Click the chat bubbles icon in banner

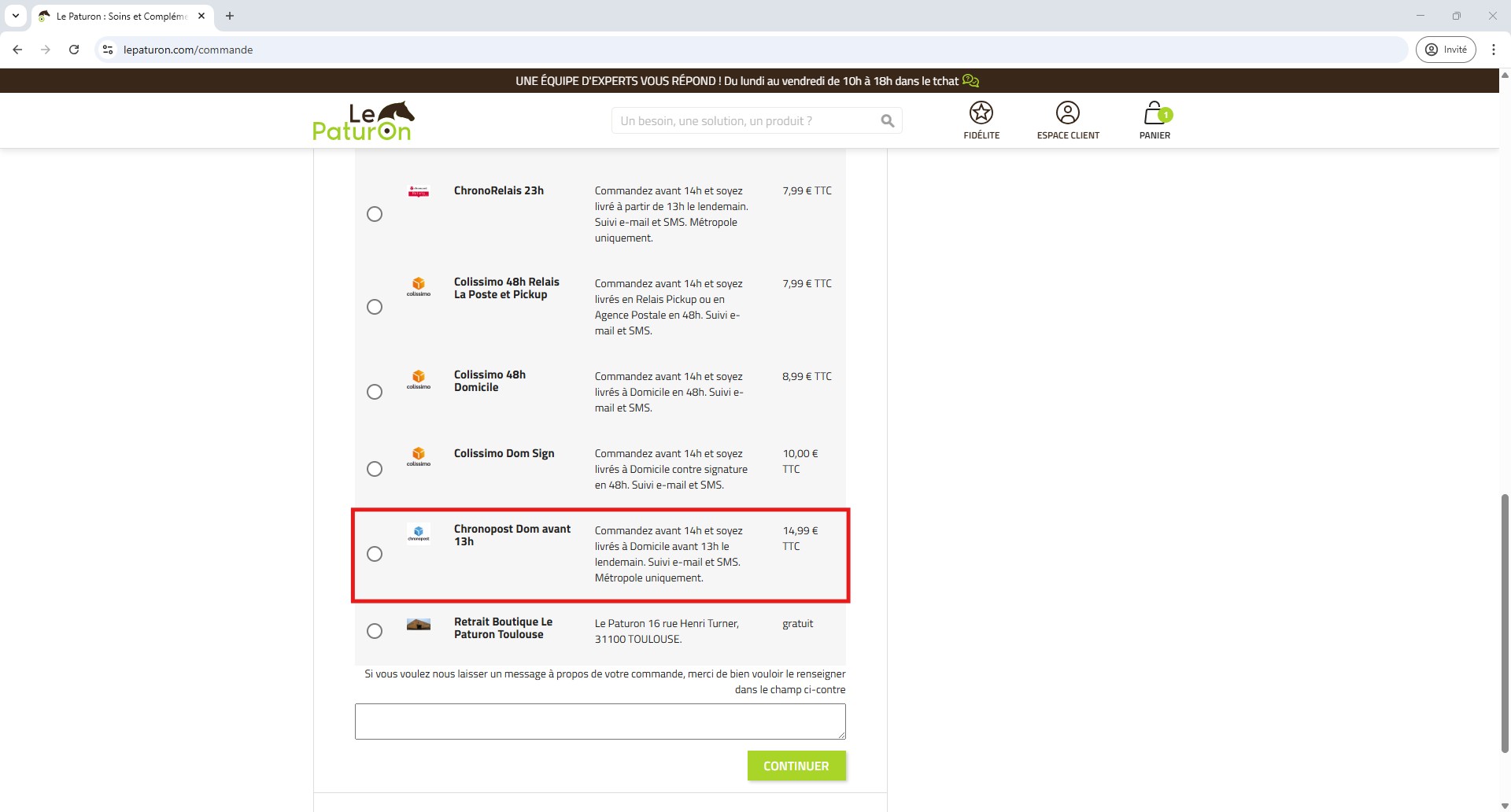(x=971, y=81)
